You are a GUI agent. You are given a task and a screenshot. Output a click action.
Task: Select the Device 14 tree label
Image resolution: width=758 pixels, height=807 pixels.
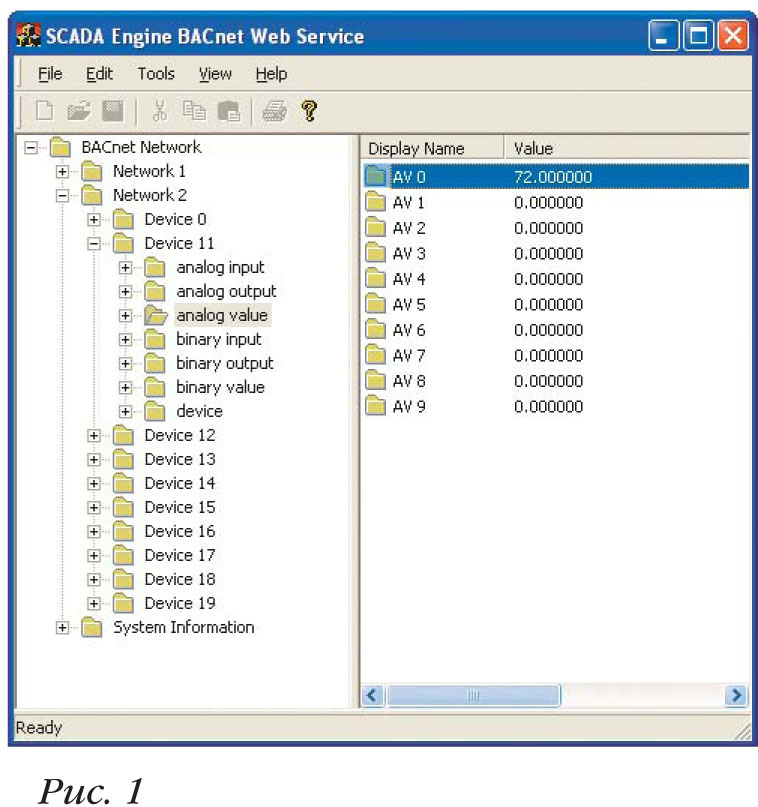(180, 483)
